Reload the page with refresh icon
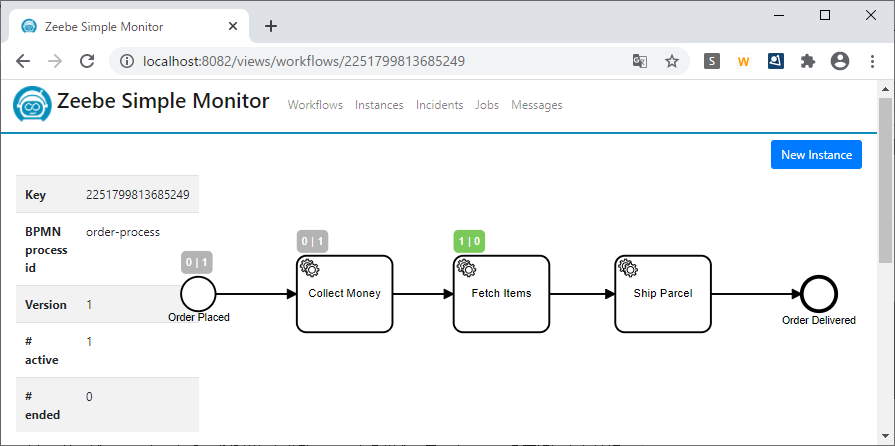 pyautogui.click(x=87, y=61)
